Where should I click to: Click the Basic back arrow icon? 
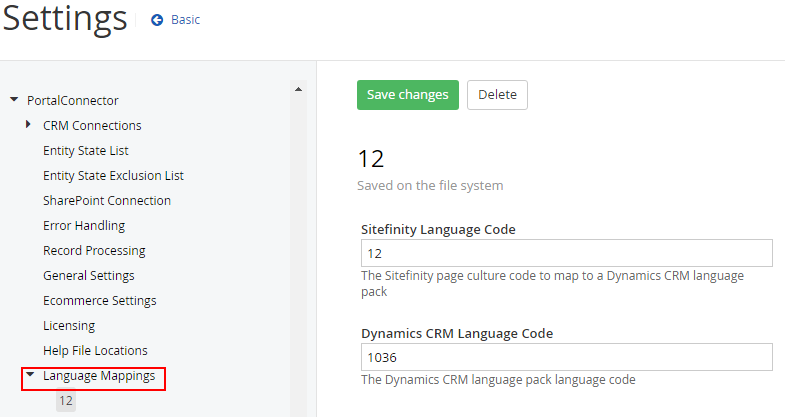click(157, 20)
